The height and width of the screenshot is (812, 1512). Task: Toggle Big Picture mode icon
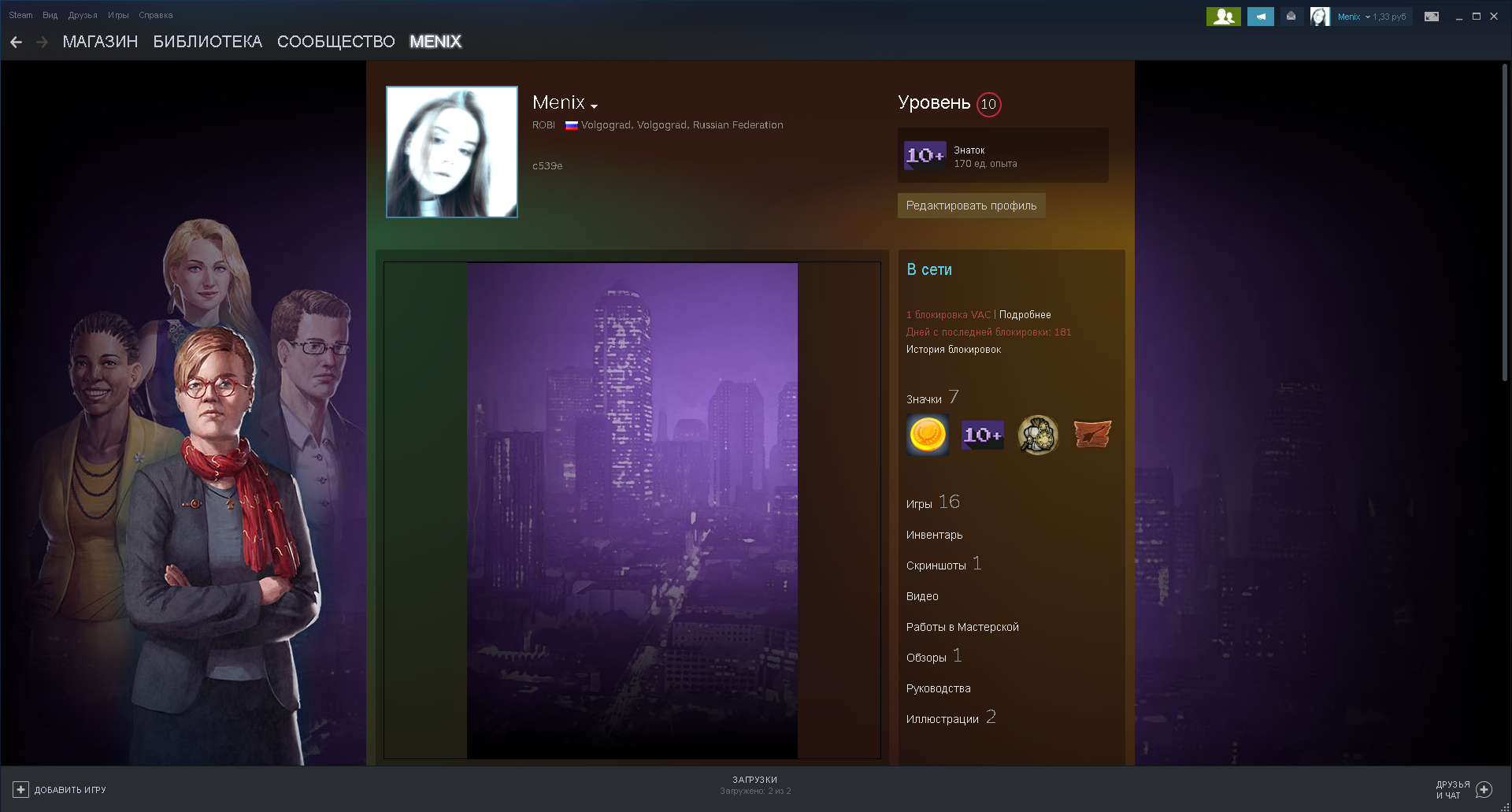coord(1432,17)
